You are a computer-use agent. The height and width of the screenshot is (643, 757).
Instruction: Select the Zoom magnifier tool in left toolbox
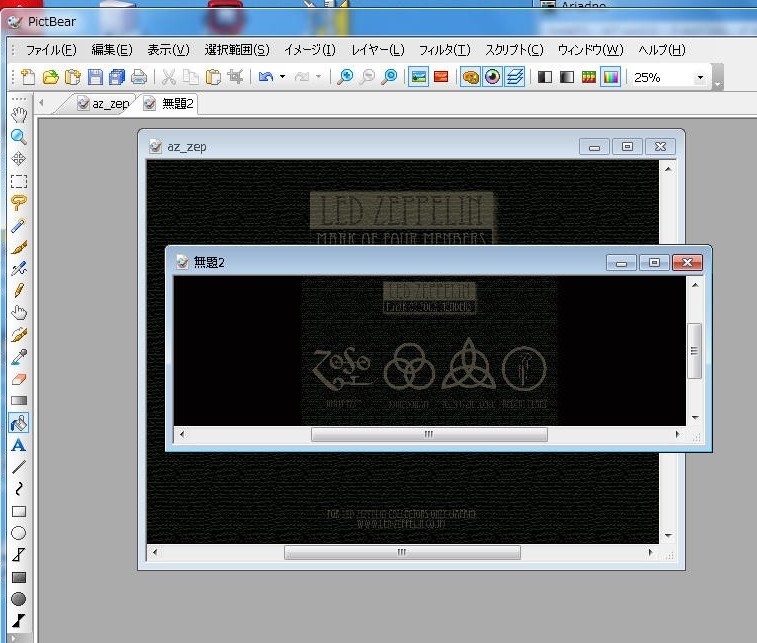tap(19, 137)
